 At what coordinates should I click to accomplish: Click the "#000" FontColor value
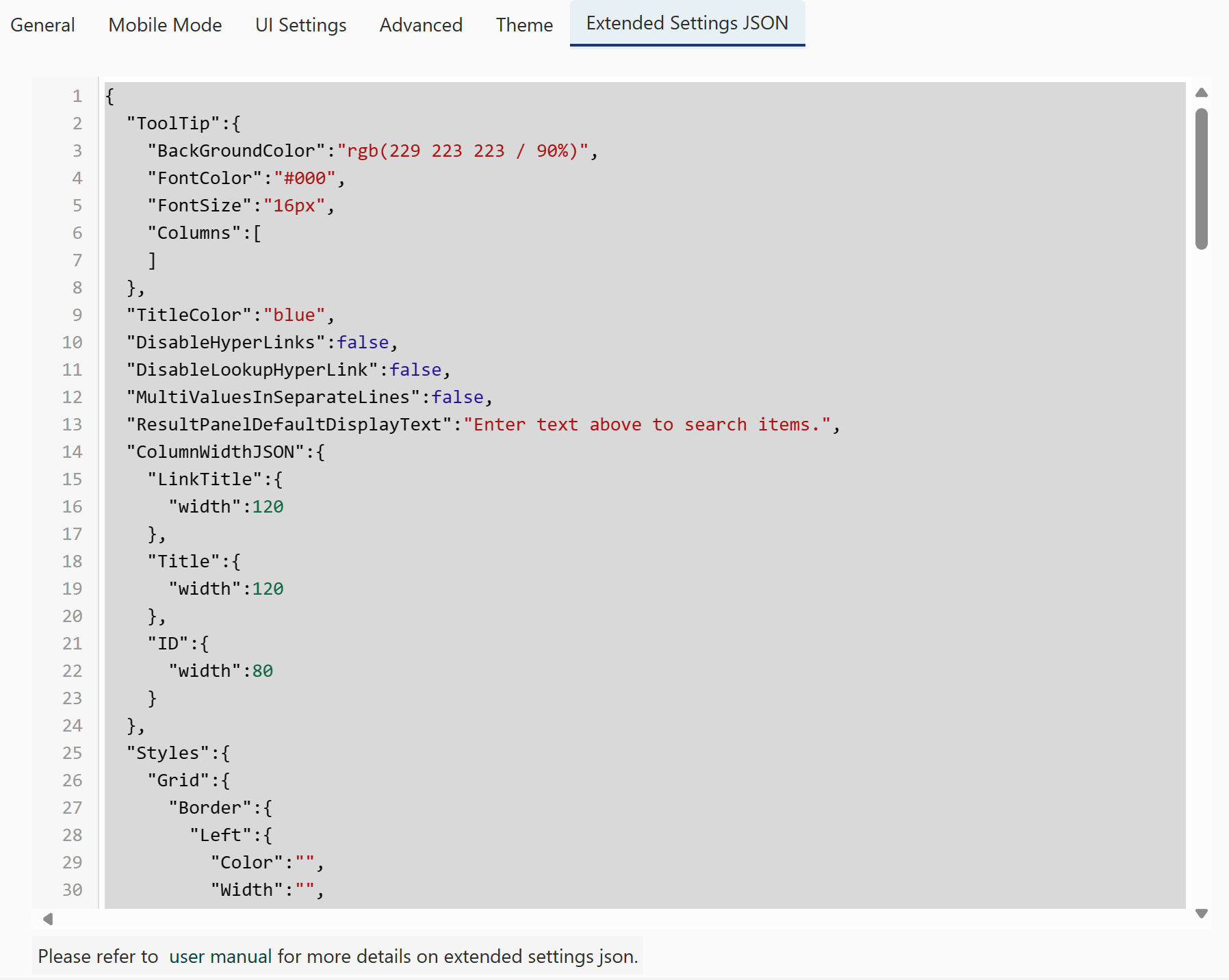305,178
